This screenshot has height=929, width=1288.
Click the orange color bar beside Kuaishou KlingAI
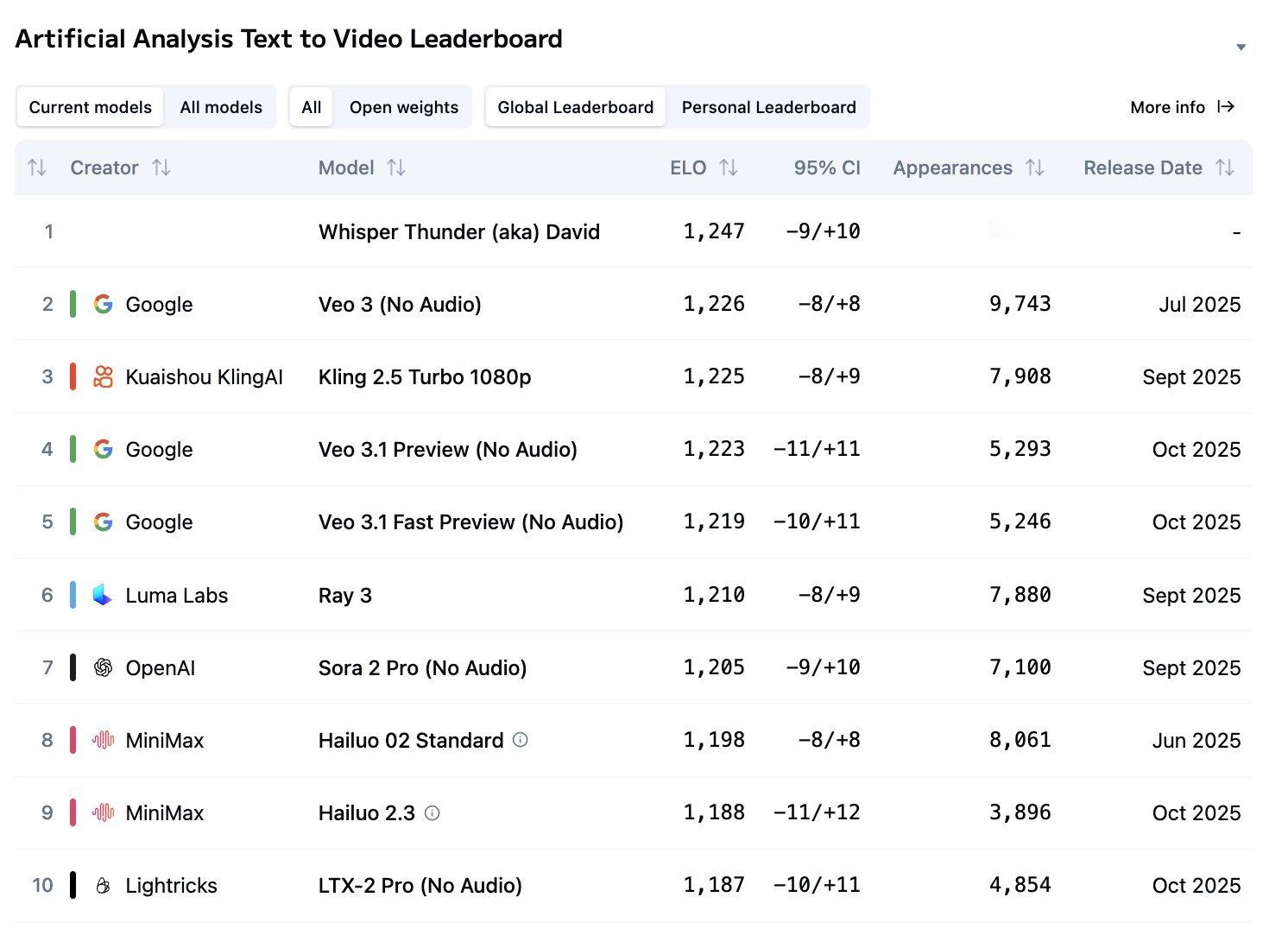click(73, 376)
